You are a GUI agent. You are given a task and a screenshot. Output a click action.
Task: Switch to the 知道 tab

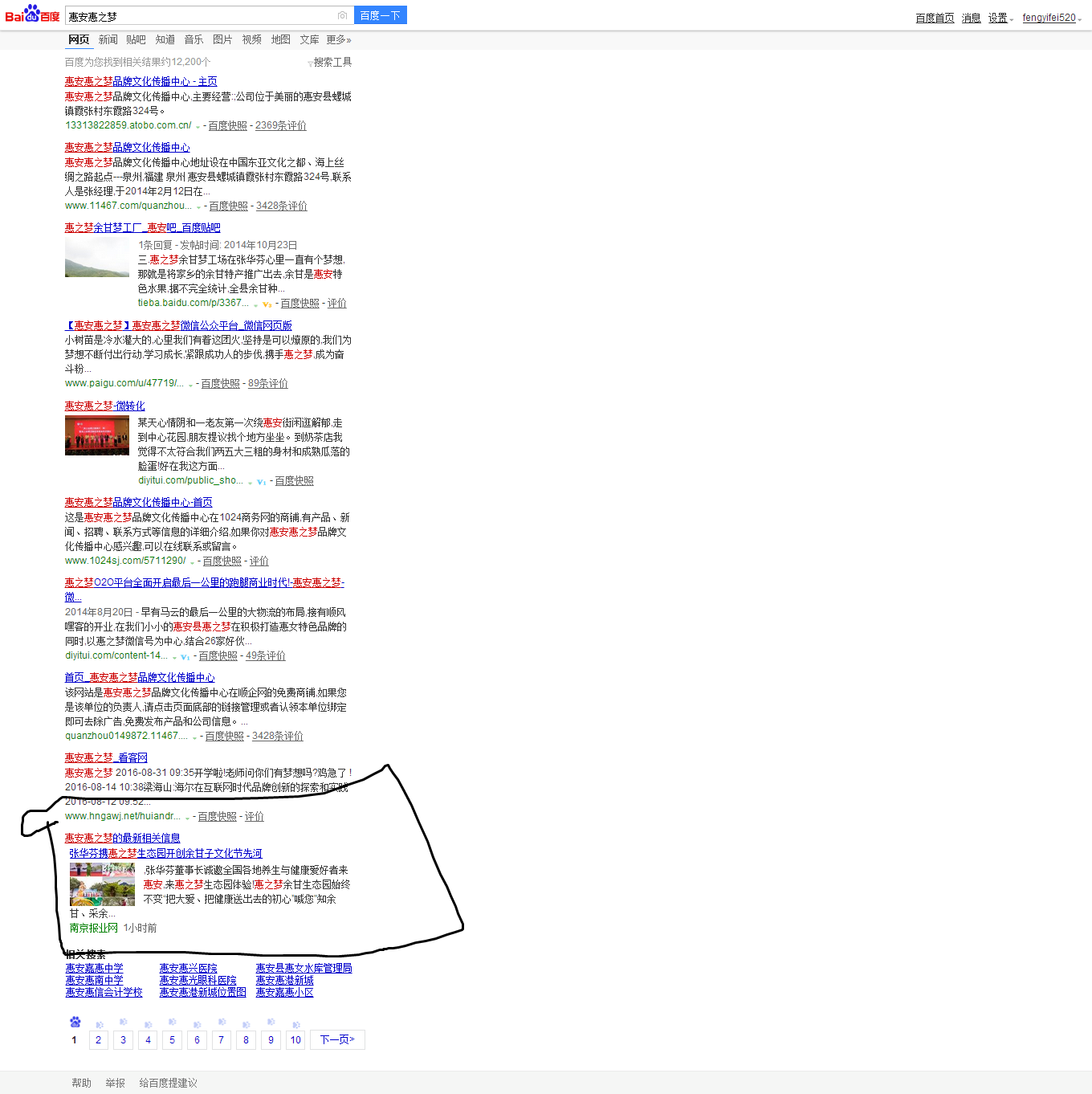point(165,39)
